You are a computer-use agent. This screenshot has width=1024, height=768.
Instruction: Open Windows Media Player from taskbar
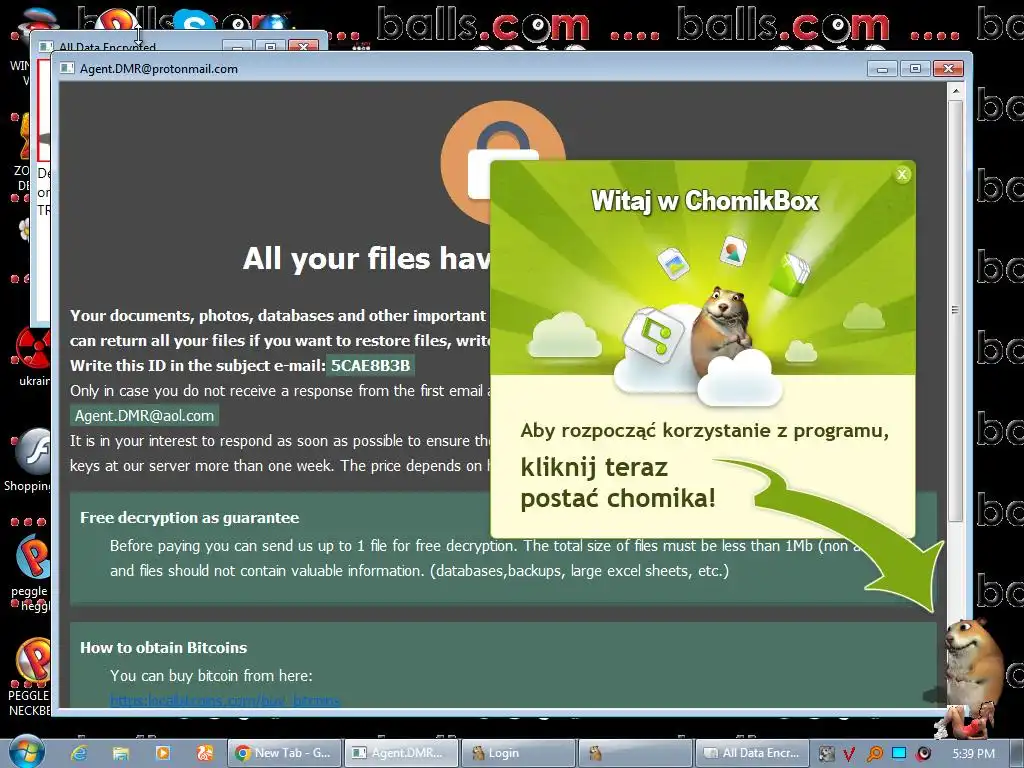pyautogui.click(x=163, y=753)
